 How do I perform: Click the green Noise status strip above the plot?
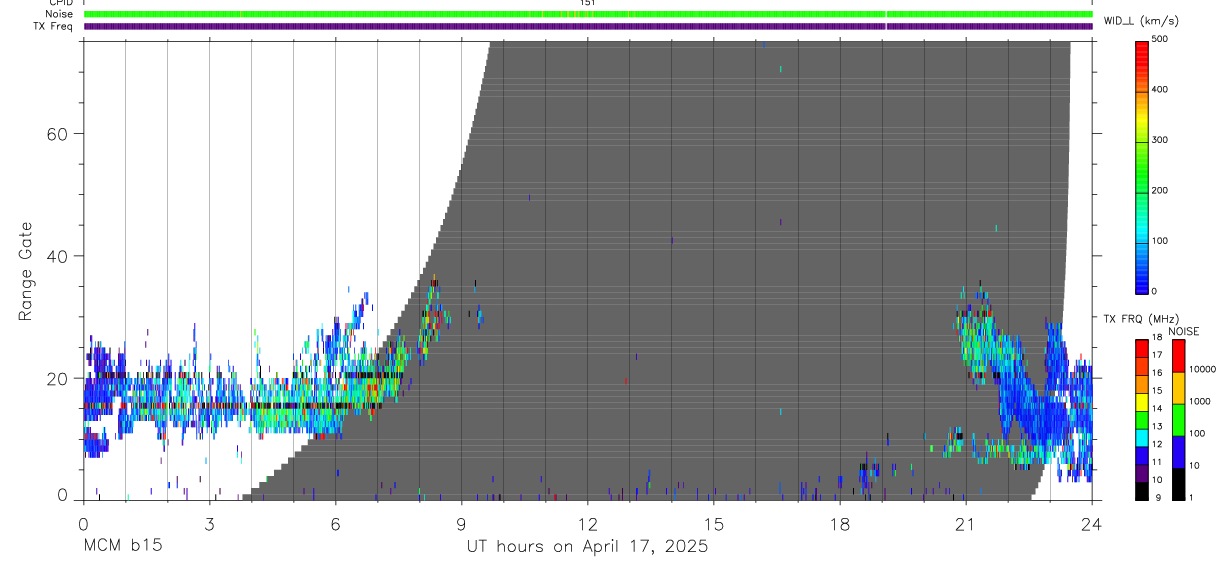point(588,14)
